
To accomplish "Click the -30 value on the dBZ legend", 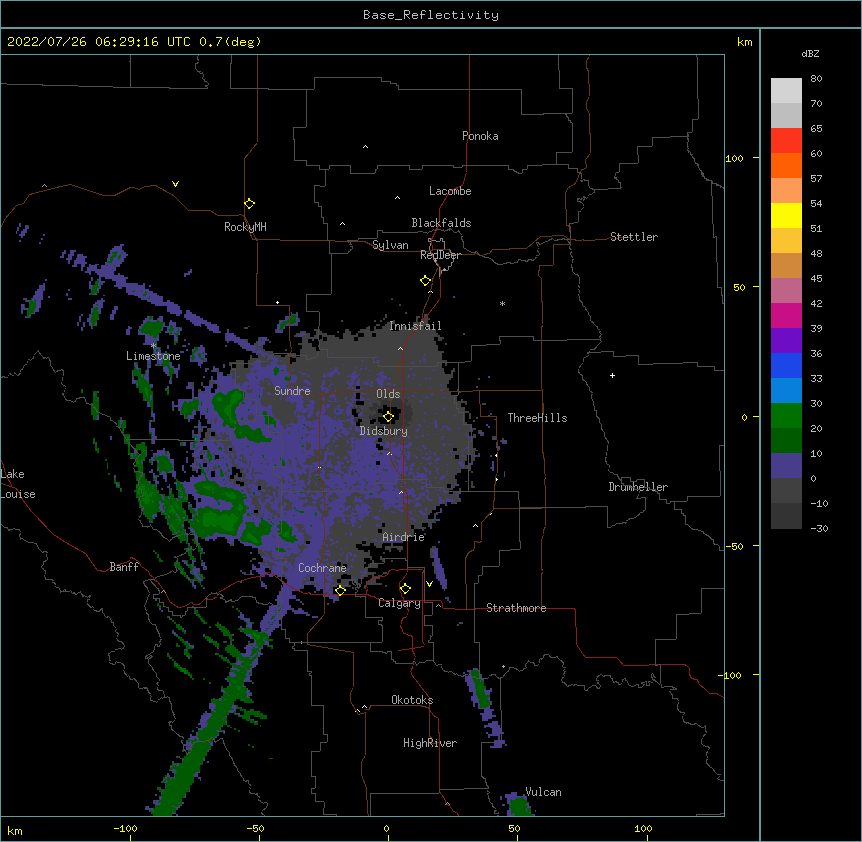I will pos(819,528).
